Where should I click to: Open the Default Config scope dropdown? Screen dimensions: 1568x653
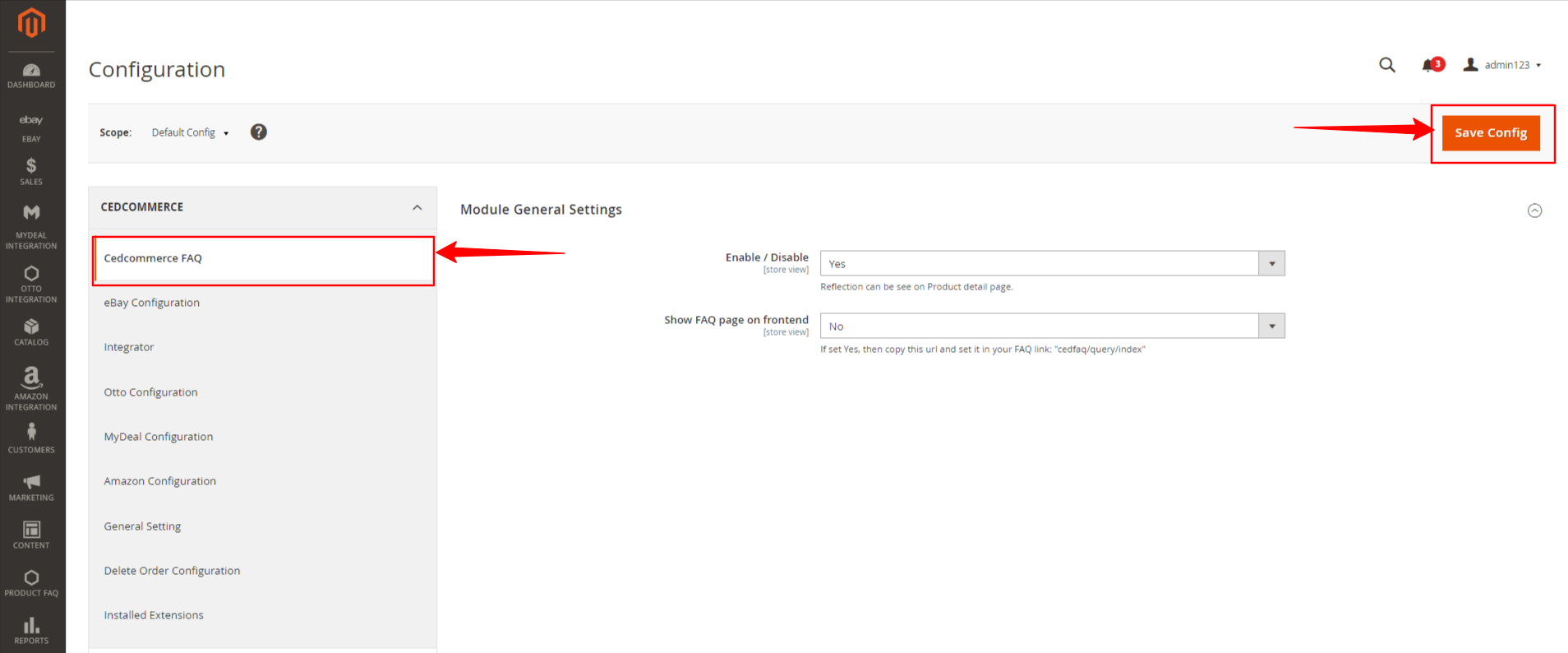click(x=190, y=132)
